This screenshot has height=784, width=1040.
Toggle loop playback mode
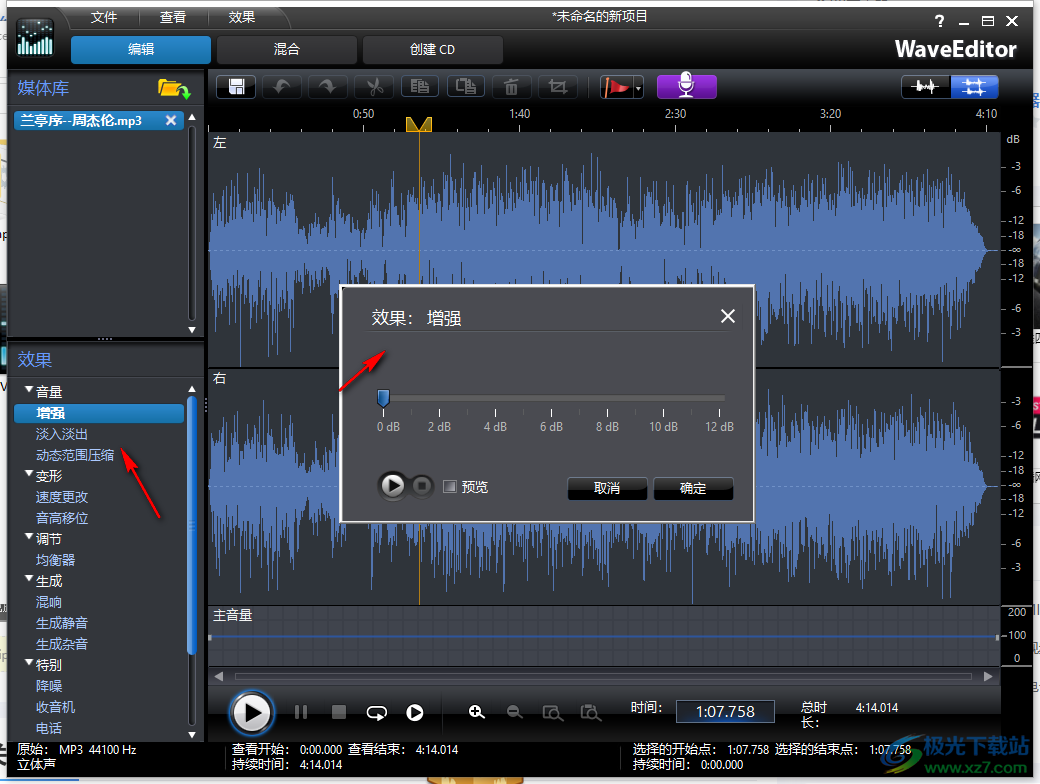[x=377, y=712]
